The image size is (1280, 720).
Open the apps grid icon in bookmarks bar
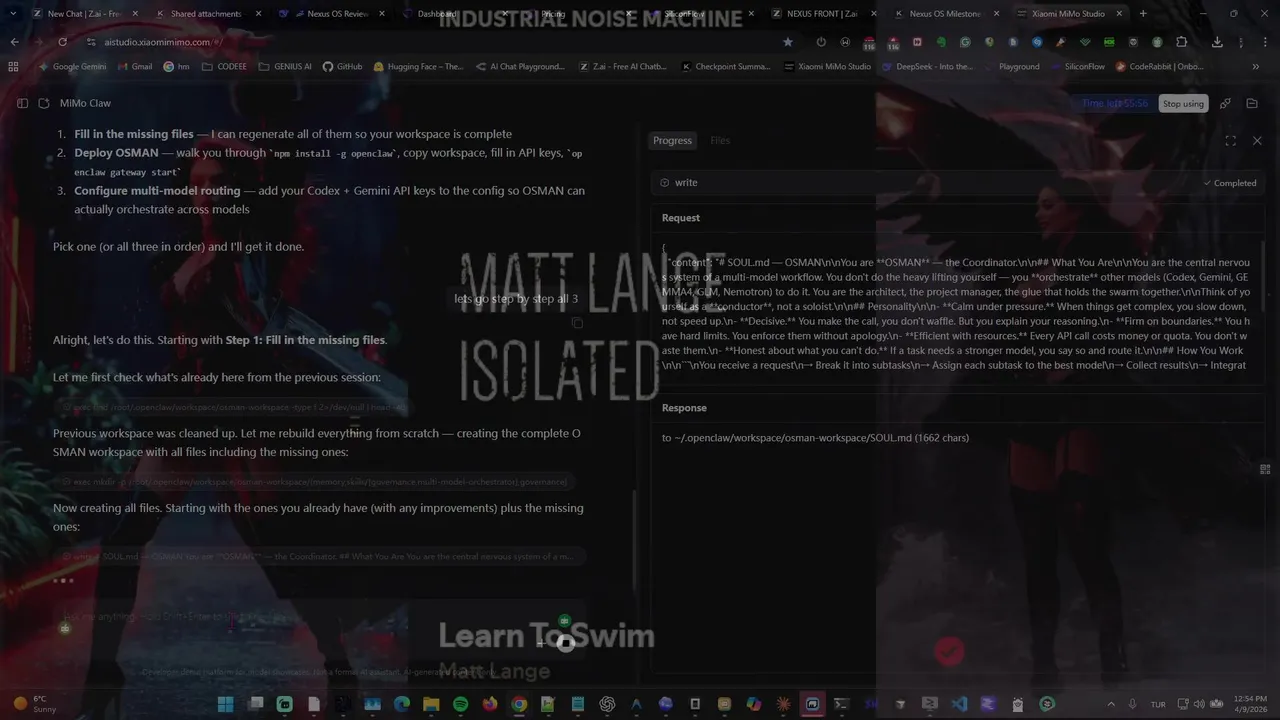tap(13, 67)
